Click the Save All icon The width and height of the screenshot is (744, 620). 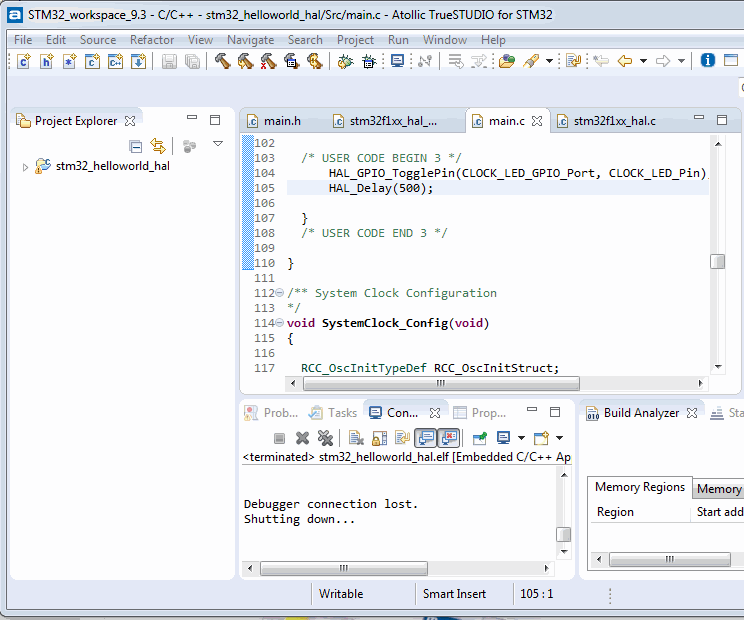(x=192, y=61)
